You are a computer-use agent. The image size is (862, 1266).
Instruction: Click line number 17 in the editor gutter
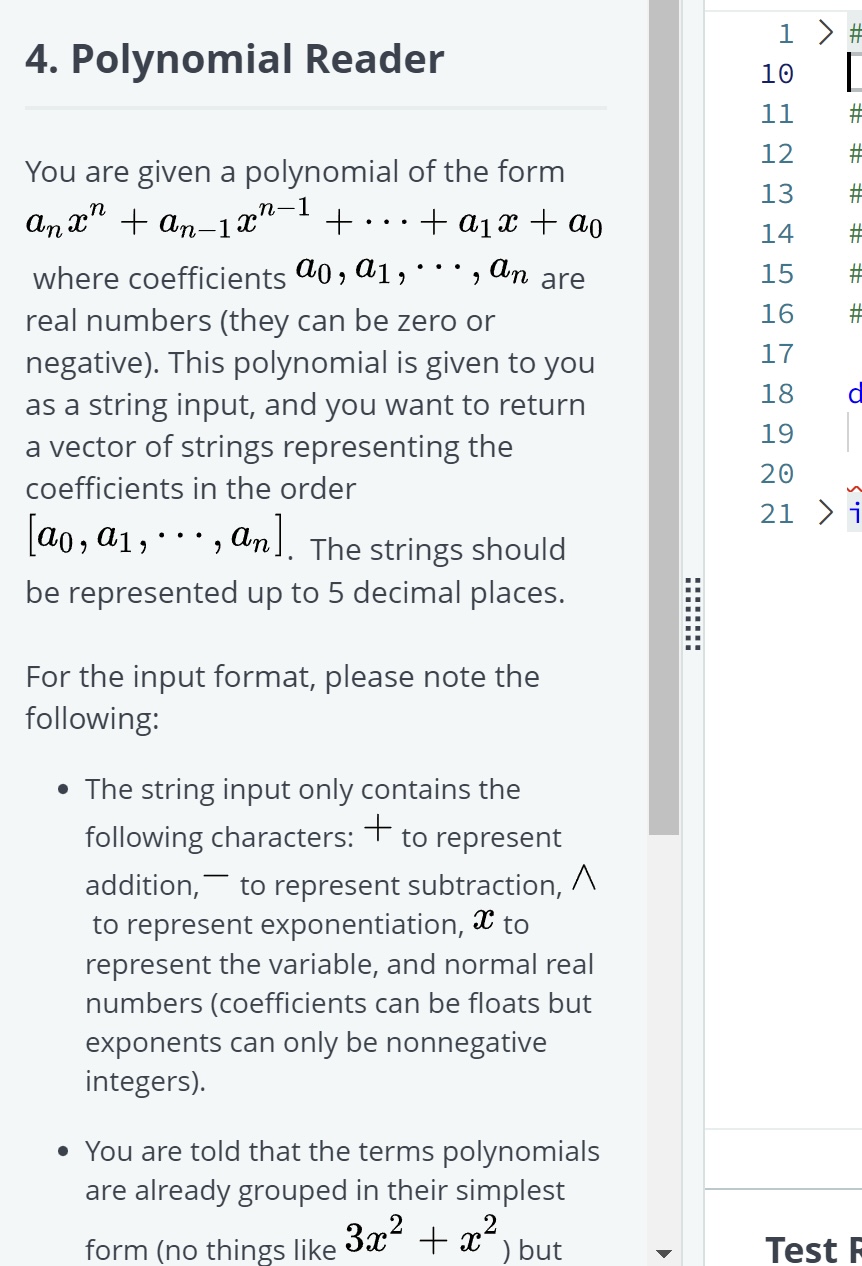click(777, 354)
